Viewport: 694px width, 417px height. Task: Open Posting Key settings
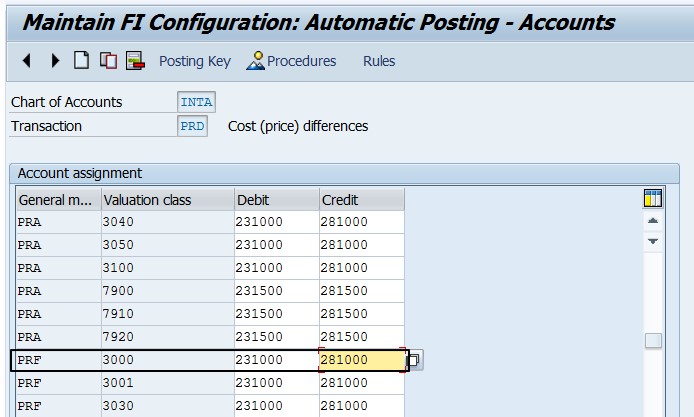pos(195,61)
